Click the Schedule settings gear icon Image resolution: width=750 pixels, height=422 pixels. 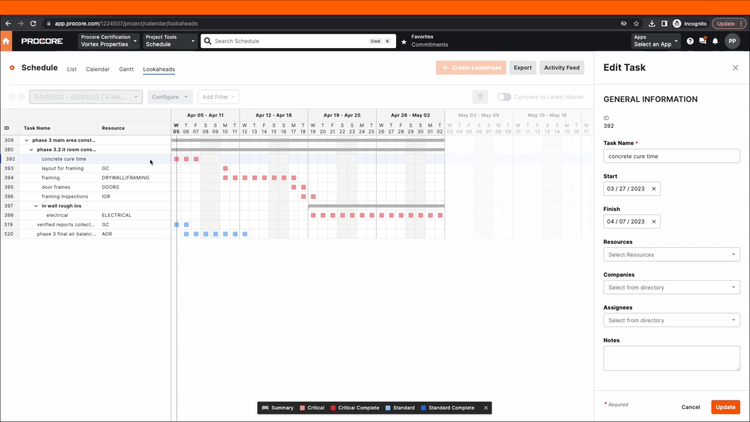coord(12,68)
